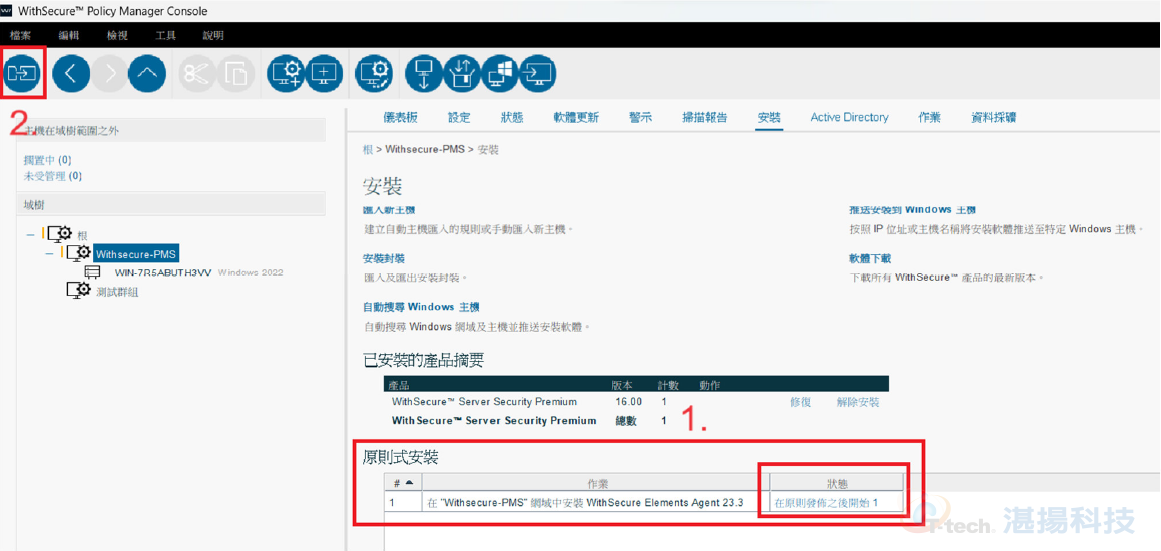Click the domain properties icon (monitor with gear)
1161x551 pixels.
[x=374, y=73]
